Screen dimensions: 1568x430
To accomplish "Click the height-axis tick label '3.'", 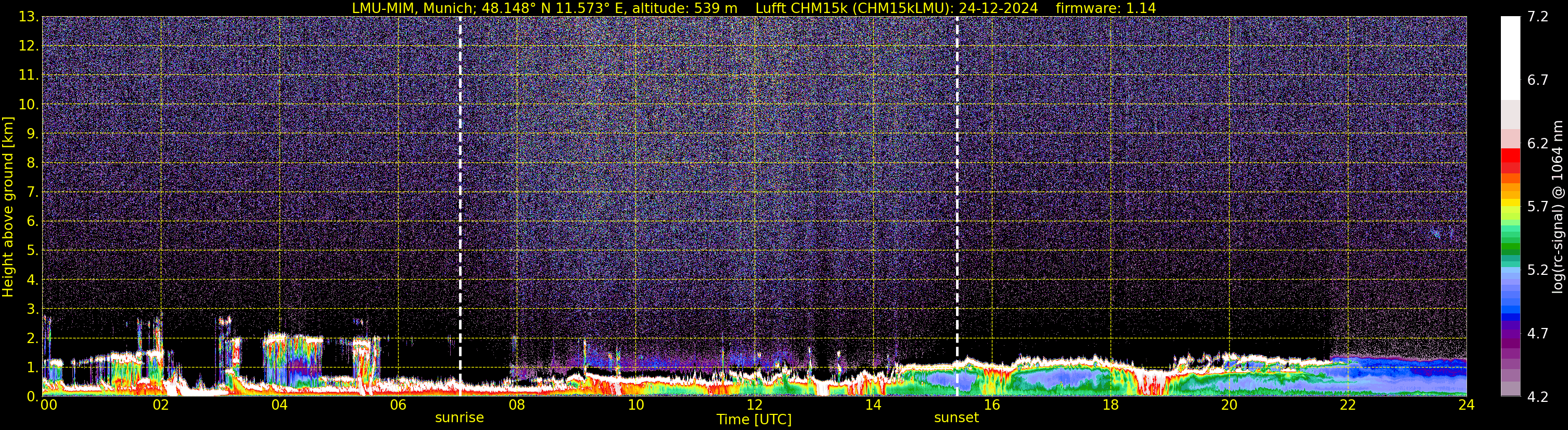I will pos(32,309).
